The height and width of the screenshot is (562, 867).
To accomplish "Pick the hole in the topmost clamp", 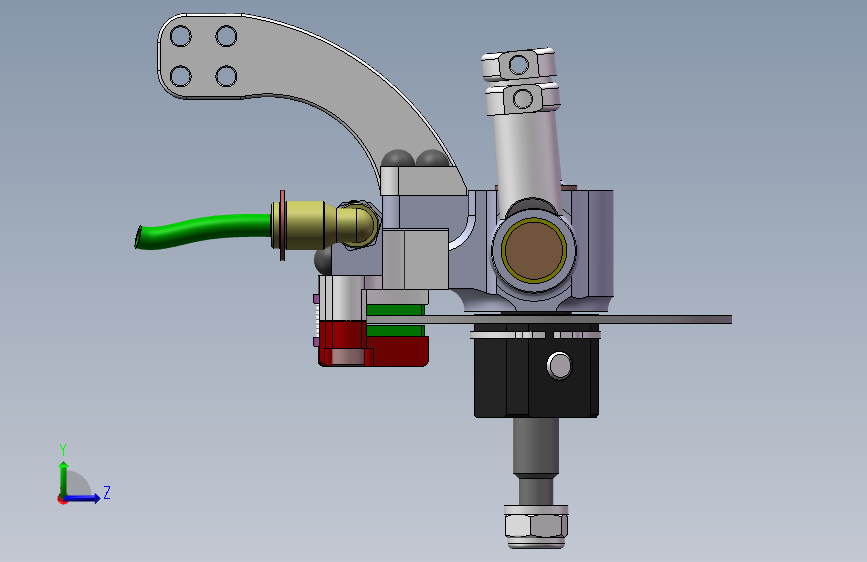I will (518, 65).
